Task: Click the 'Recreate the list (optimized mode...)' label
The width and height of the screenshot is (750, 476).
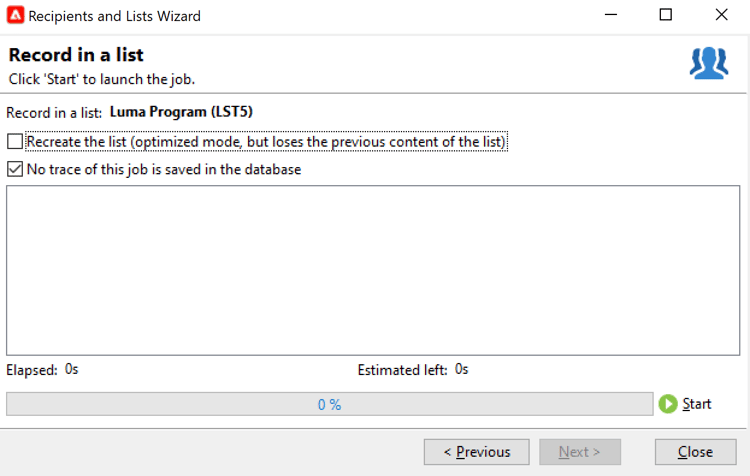Action: tap(266, 142)
